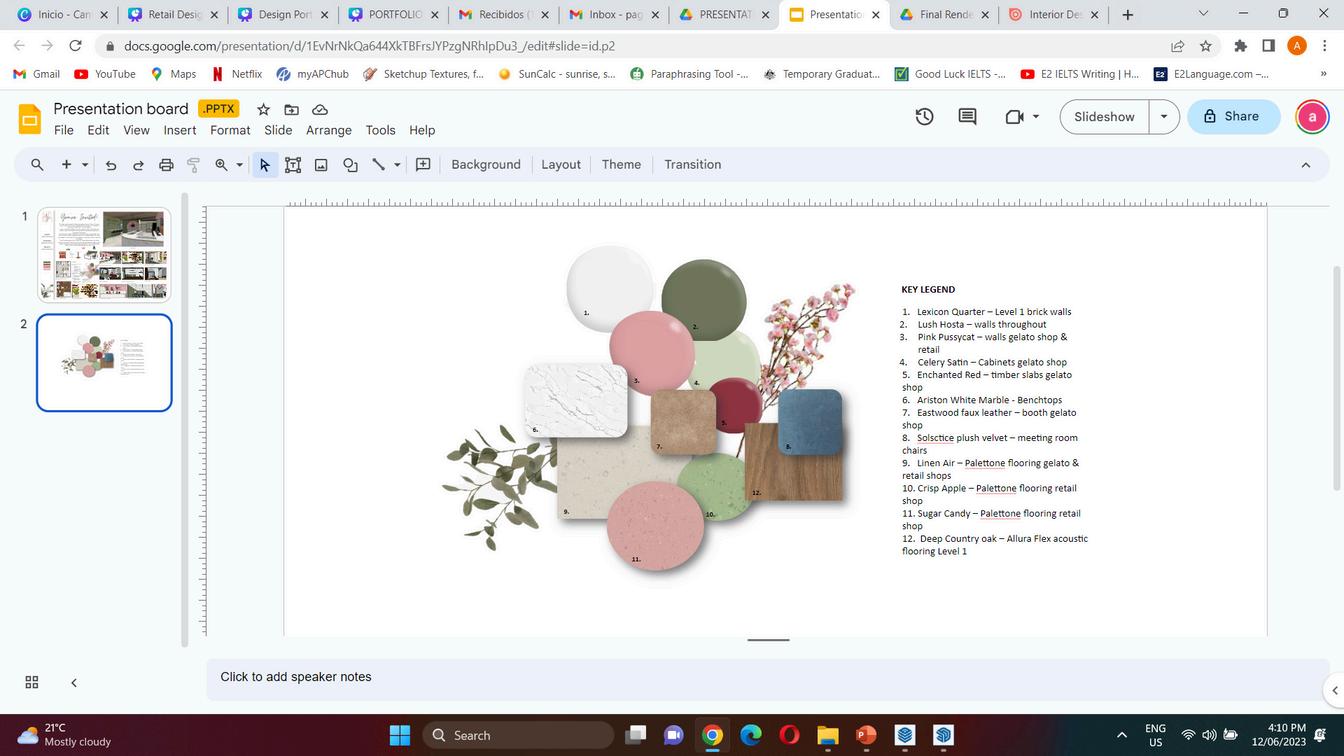Select slide 1 thumbnail in filmstrip
This screenshot has width=1344, height=756.
tap(104, 254)
